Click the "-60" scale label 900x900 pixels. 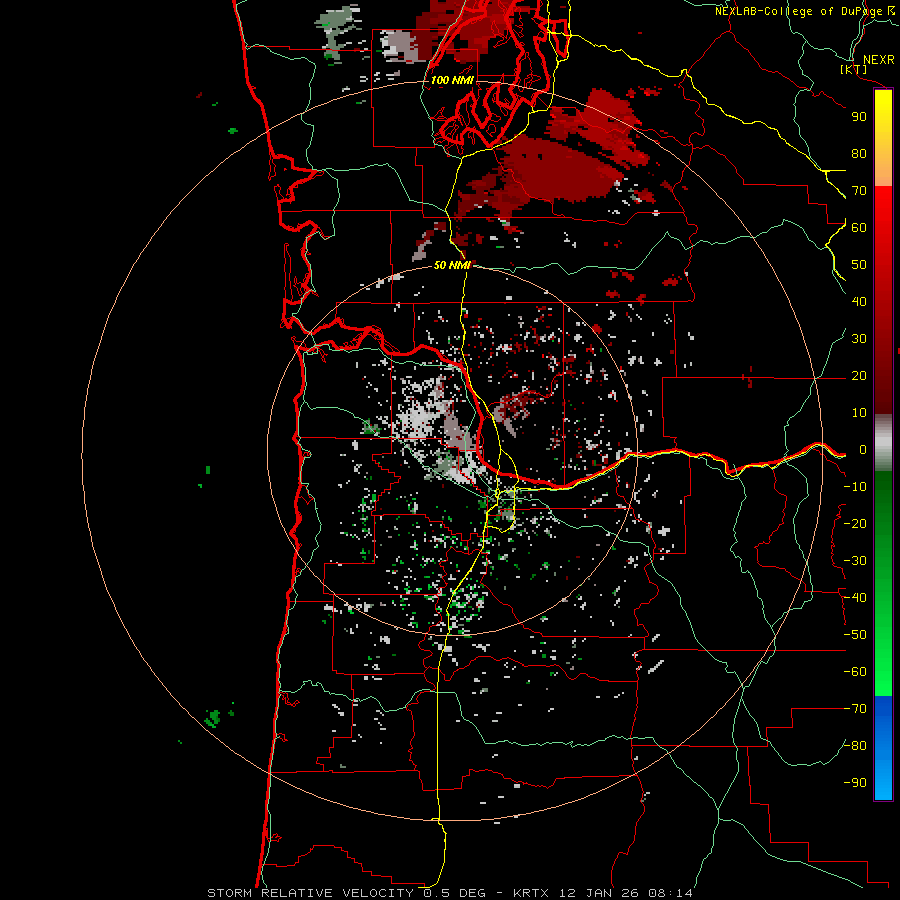(x=855, y=672)
